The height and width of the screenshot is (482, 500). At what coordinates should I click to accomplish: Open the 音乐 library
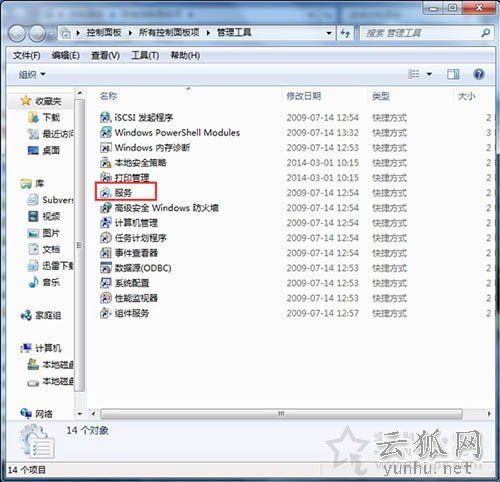click(44, 282)
